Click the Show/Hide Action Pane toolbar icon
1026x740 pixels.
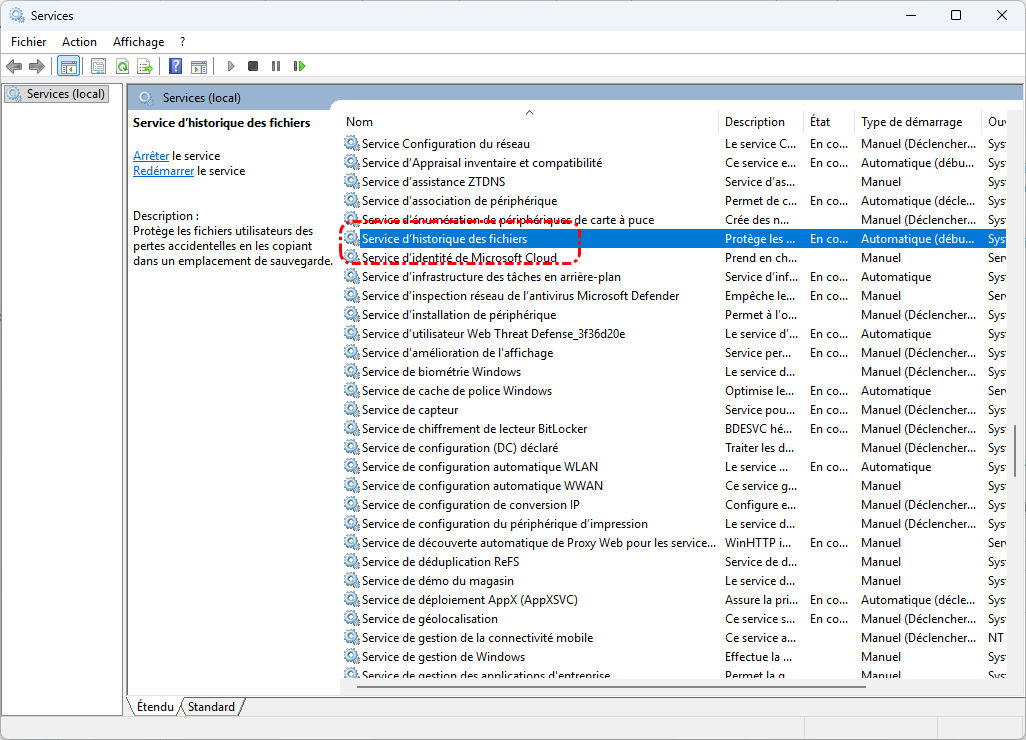[x=198, y=66]
